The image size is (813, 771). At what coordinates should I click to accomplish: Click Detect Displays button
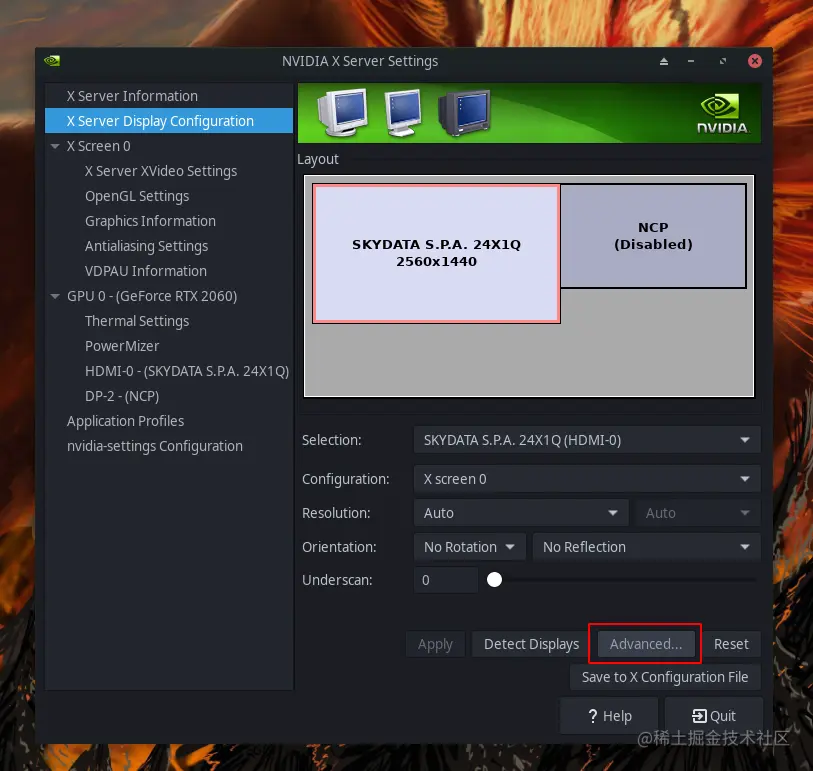pos(531,644)
